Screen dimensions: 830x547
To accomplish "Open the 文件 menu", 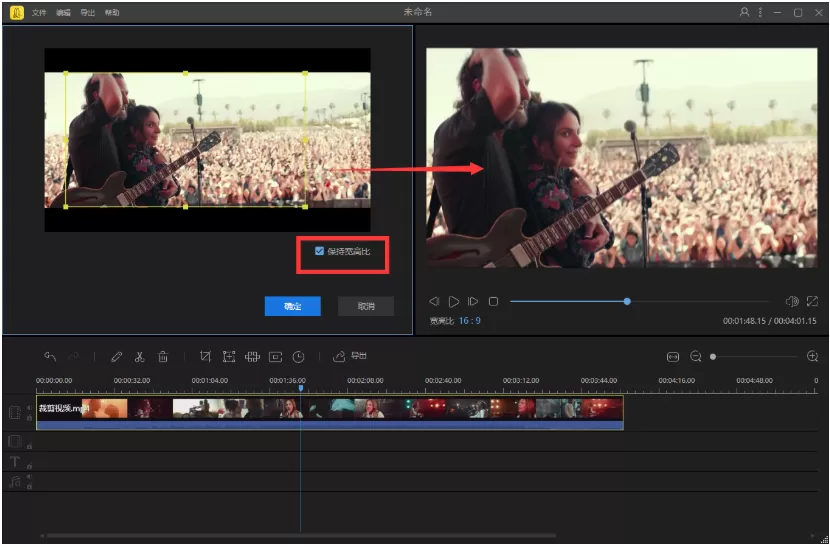I will pyautogui.click(x=39, y=12).
